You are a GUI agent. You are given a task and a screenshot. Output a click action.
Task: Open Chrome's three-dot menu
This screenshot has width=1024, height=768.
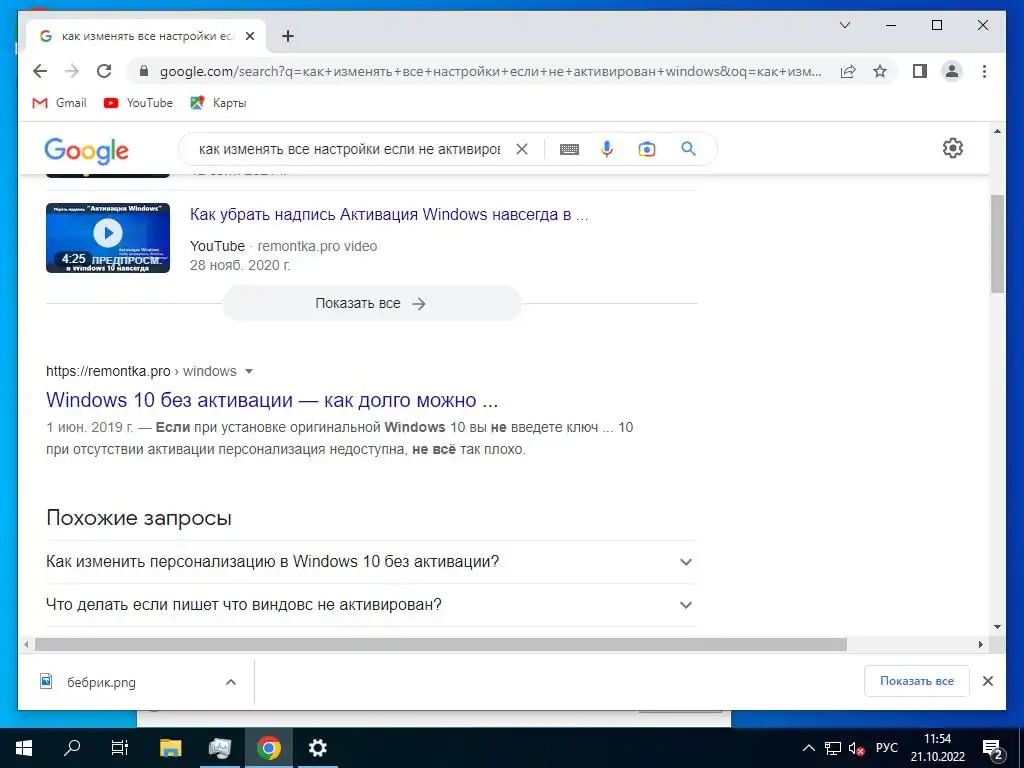click(x=984, y=71)
